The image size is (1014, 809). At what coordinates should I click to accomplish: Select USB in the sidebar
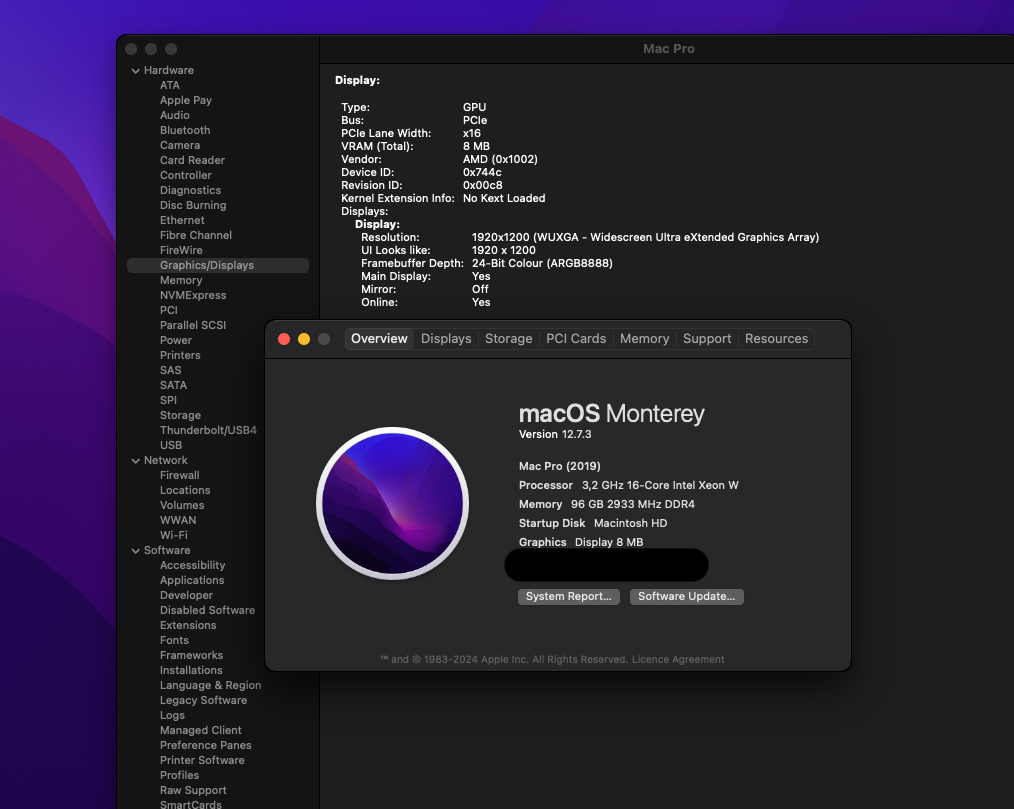pyautogui.click(x=171, y=445)
